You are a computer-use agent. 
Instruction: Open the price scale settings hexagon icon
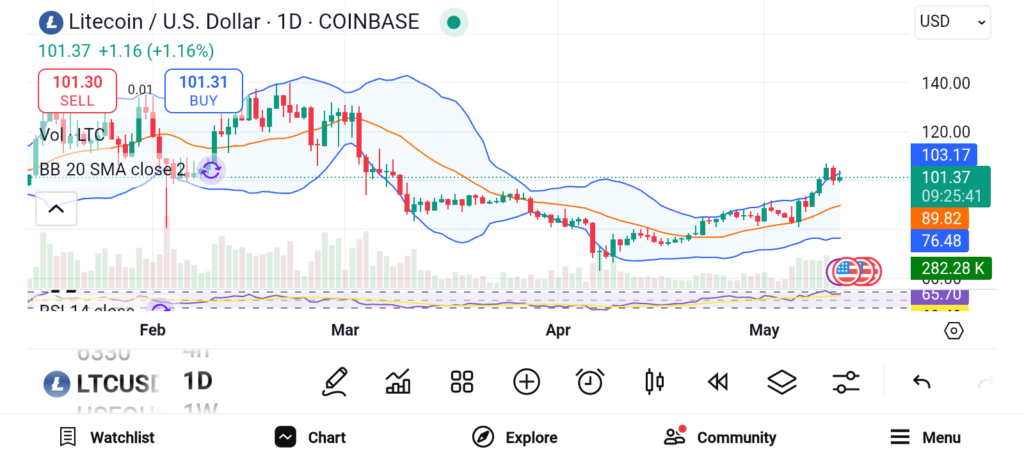(x=953, y=330)
